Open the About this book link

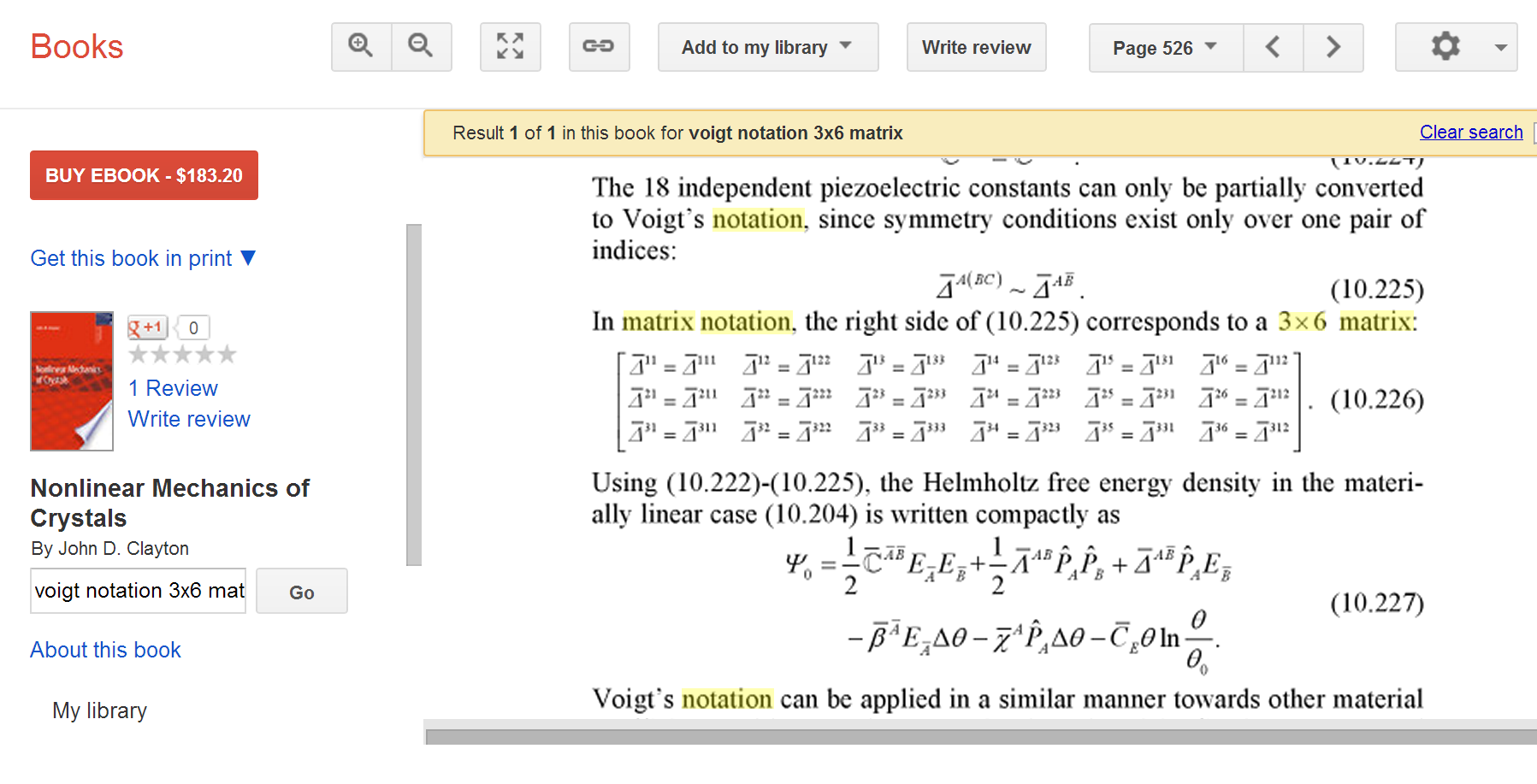(x=105, y=650)
